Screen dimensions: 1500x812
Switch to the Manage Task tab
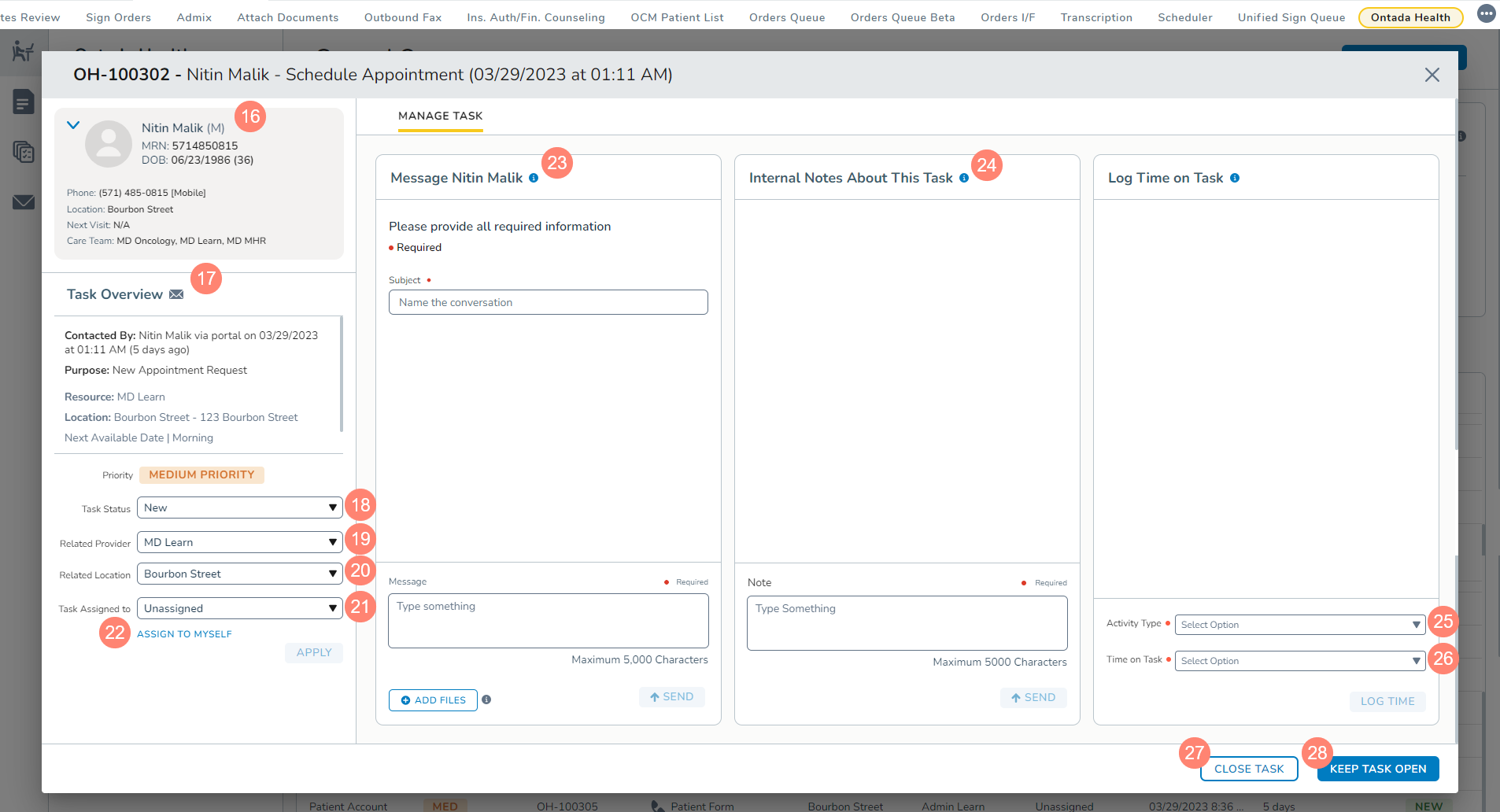tap(440, 116)
